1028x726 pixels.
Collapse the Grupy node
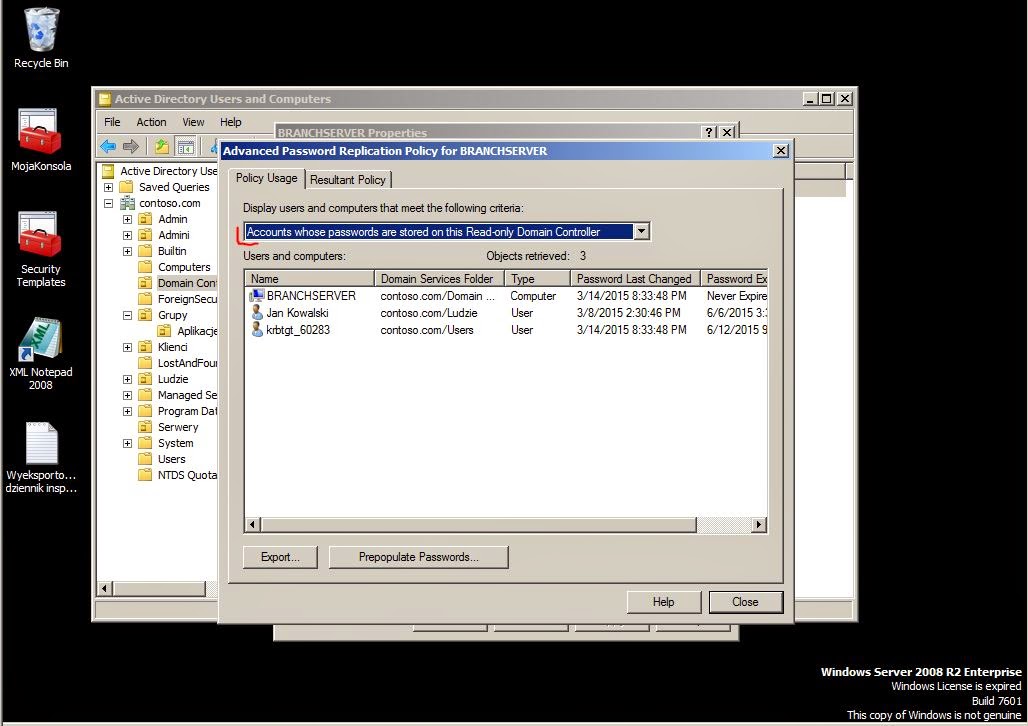pyautogui.click(x=128, y=315)
